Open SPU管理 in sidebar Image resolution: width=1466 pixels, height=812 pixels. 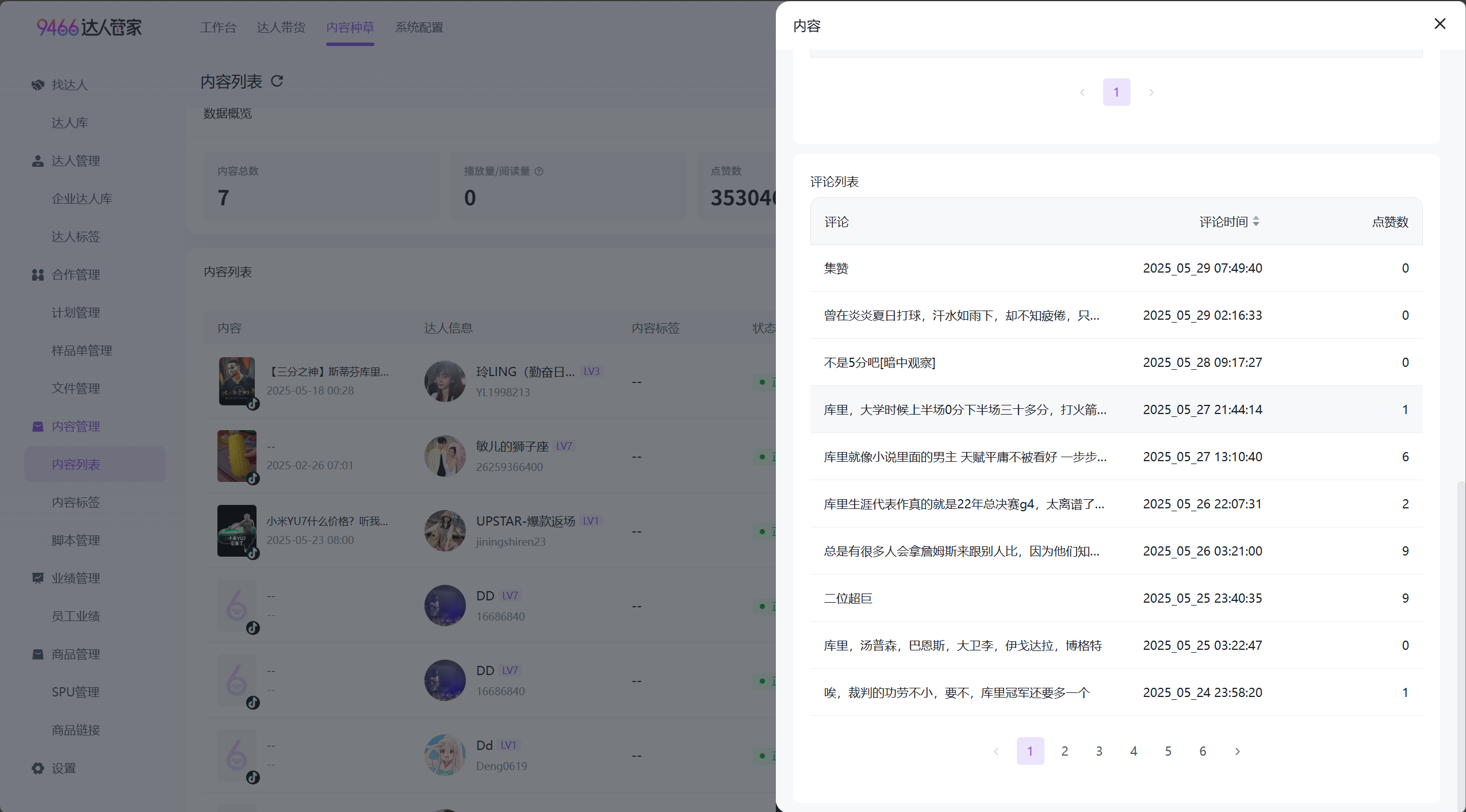pyautogui.click(x=75, y=692)
